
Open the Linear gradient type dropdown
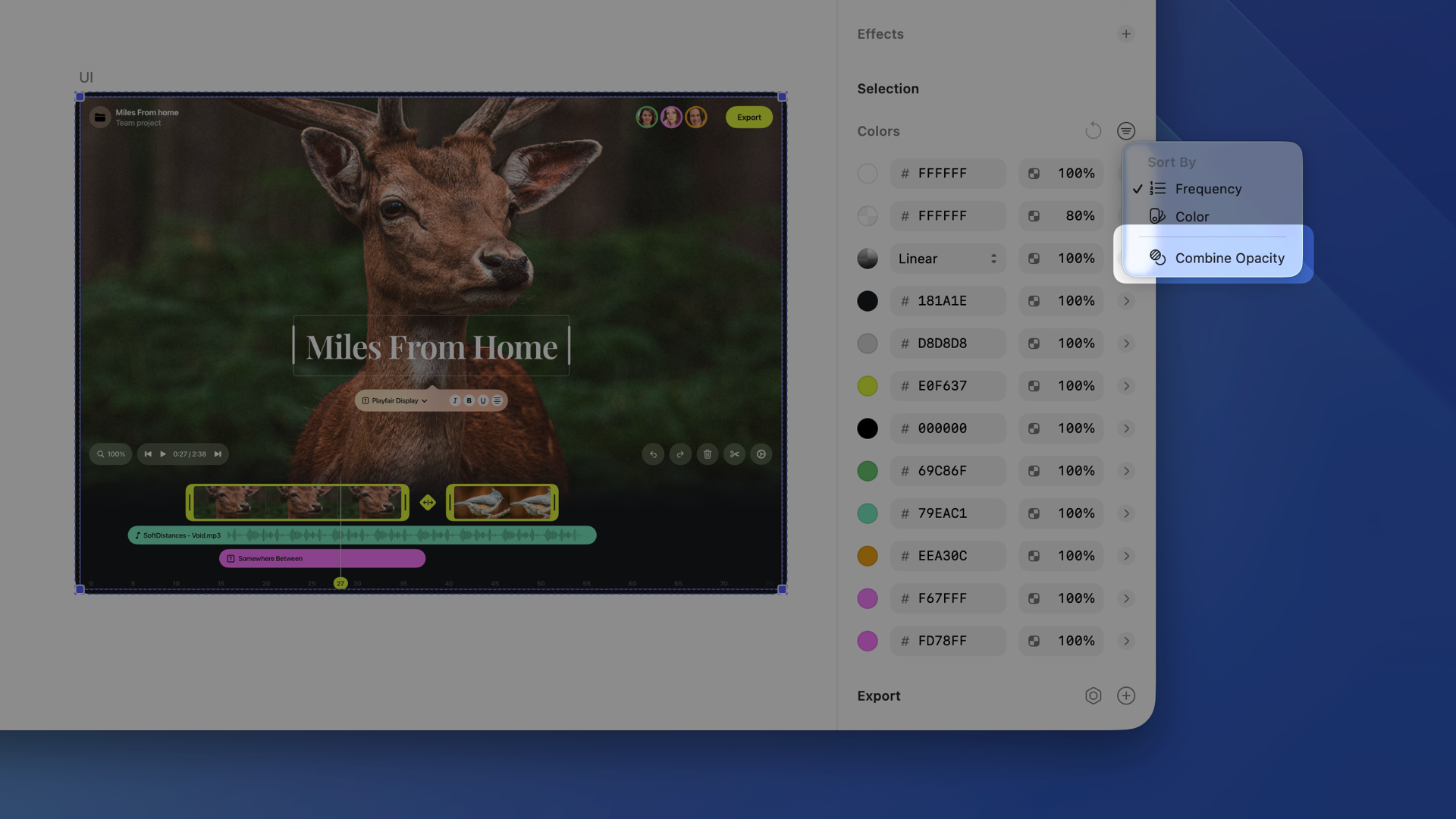pyautogui.click(x=948, y=259)
